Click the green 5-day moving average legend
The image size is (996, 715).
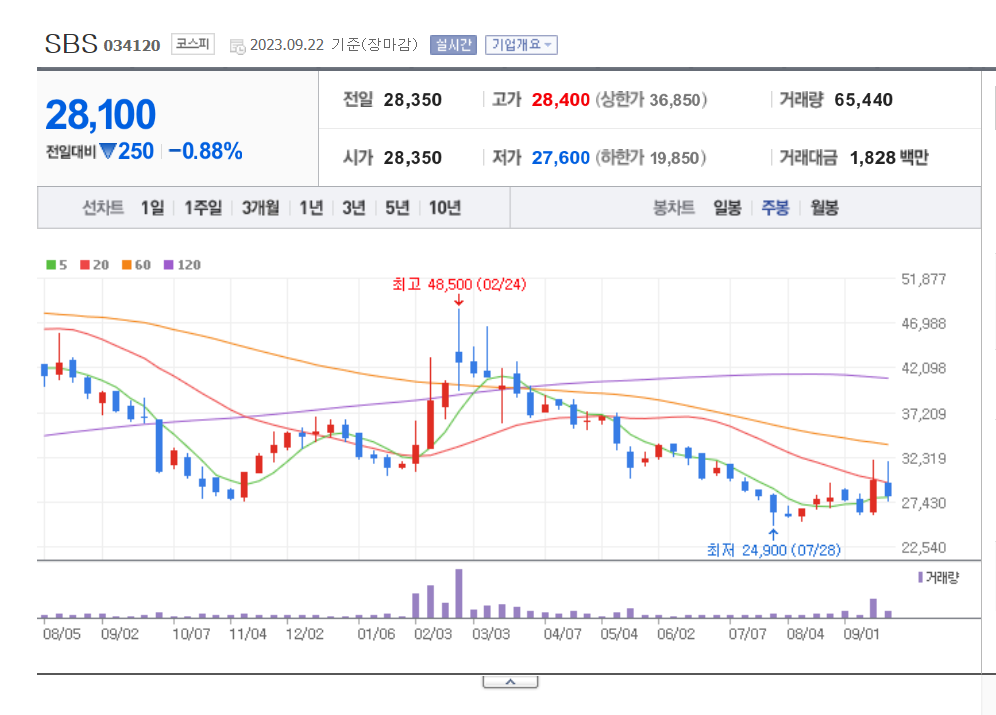[57, 265]
